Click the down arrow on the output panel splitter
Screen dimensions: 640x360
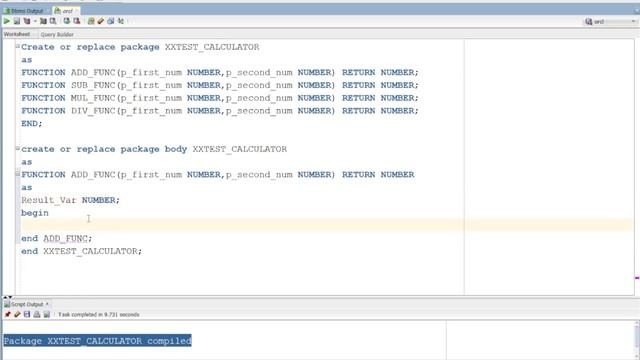[10, 297]
